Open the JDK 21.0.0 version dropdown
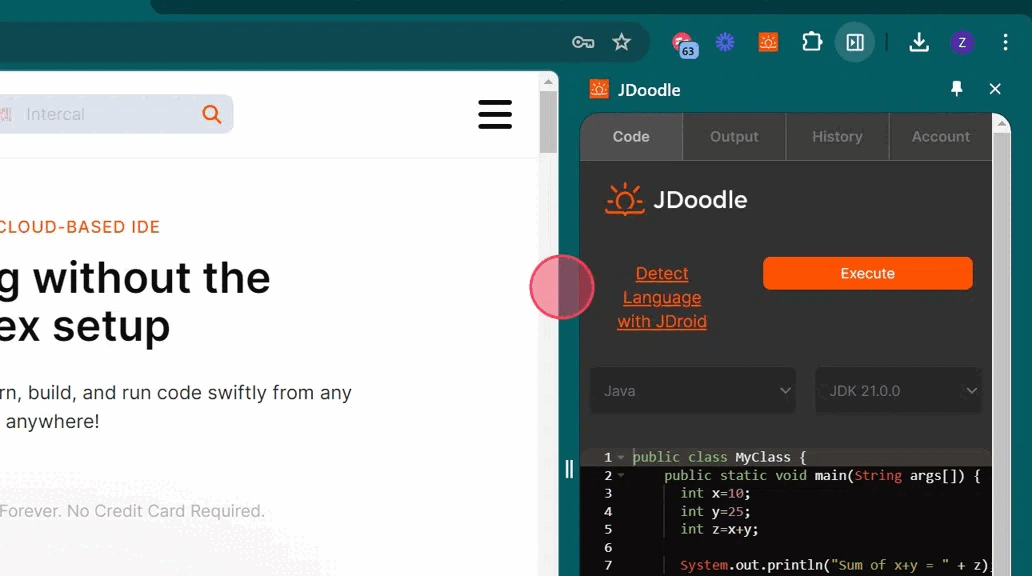The height and width of the screenshot is (576, 1032). tap(898, 391)
